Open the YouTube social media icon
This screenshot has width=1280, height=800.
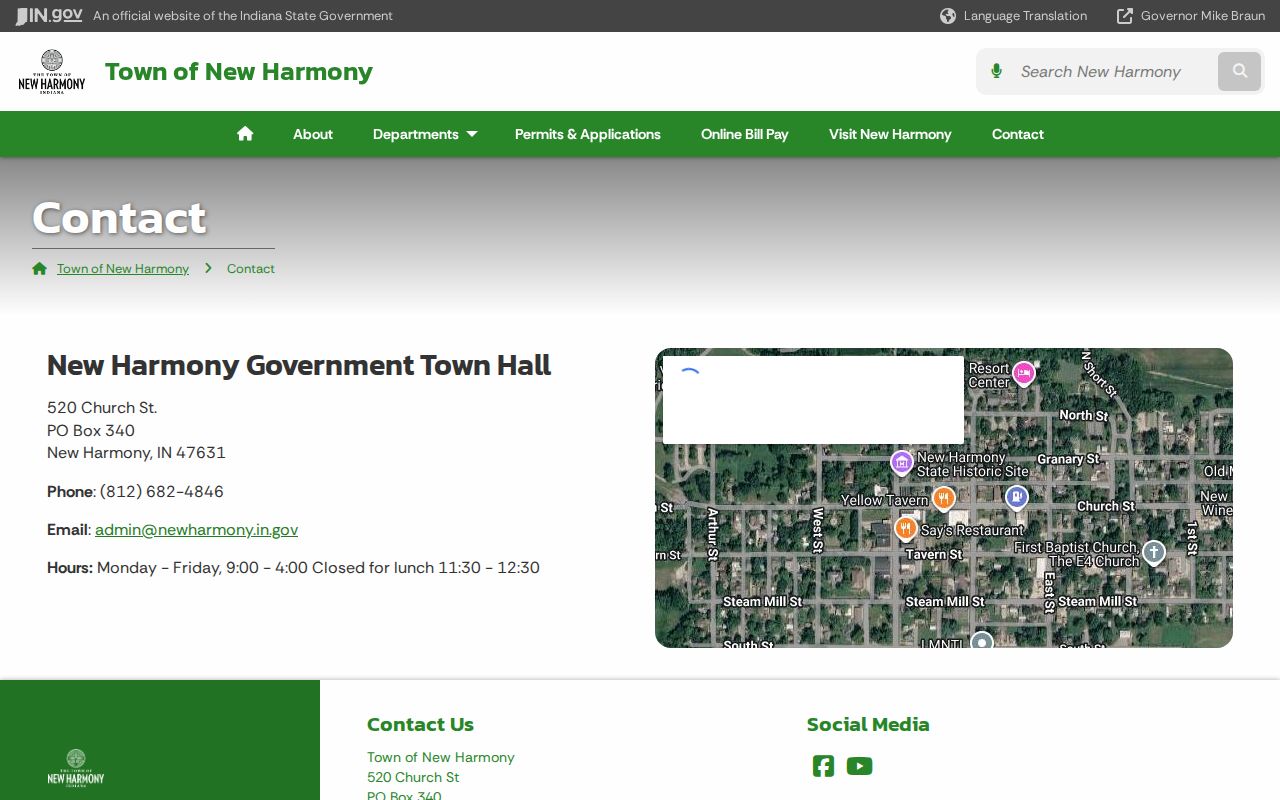point(859,766)
